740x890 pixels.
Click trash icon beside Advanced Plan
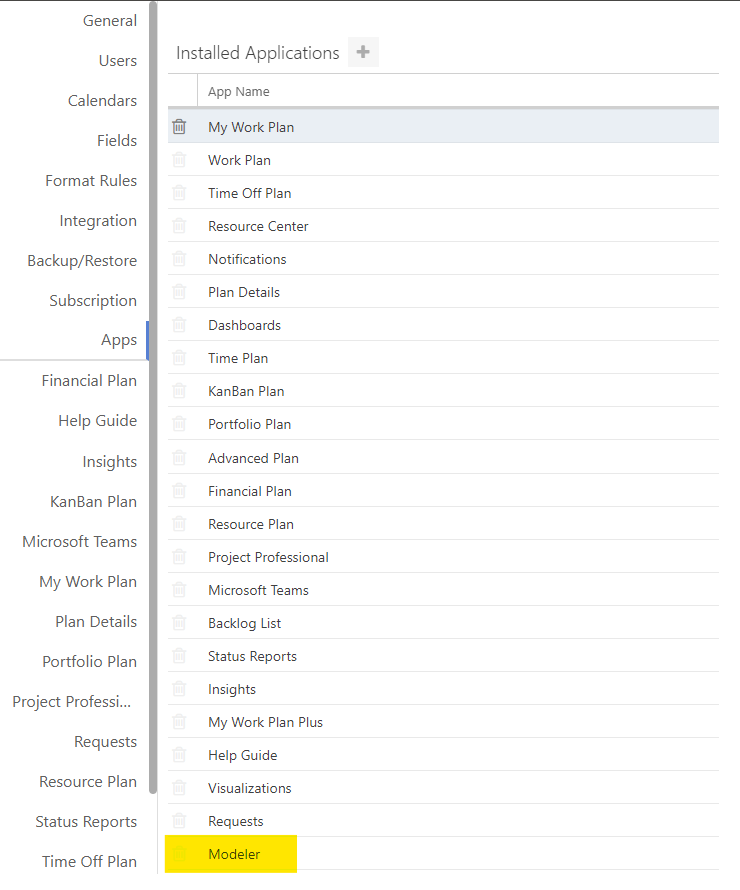click(x=179, y=457)
